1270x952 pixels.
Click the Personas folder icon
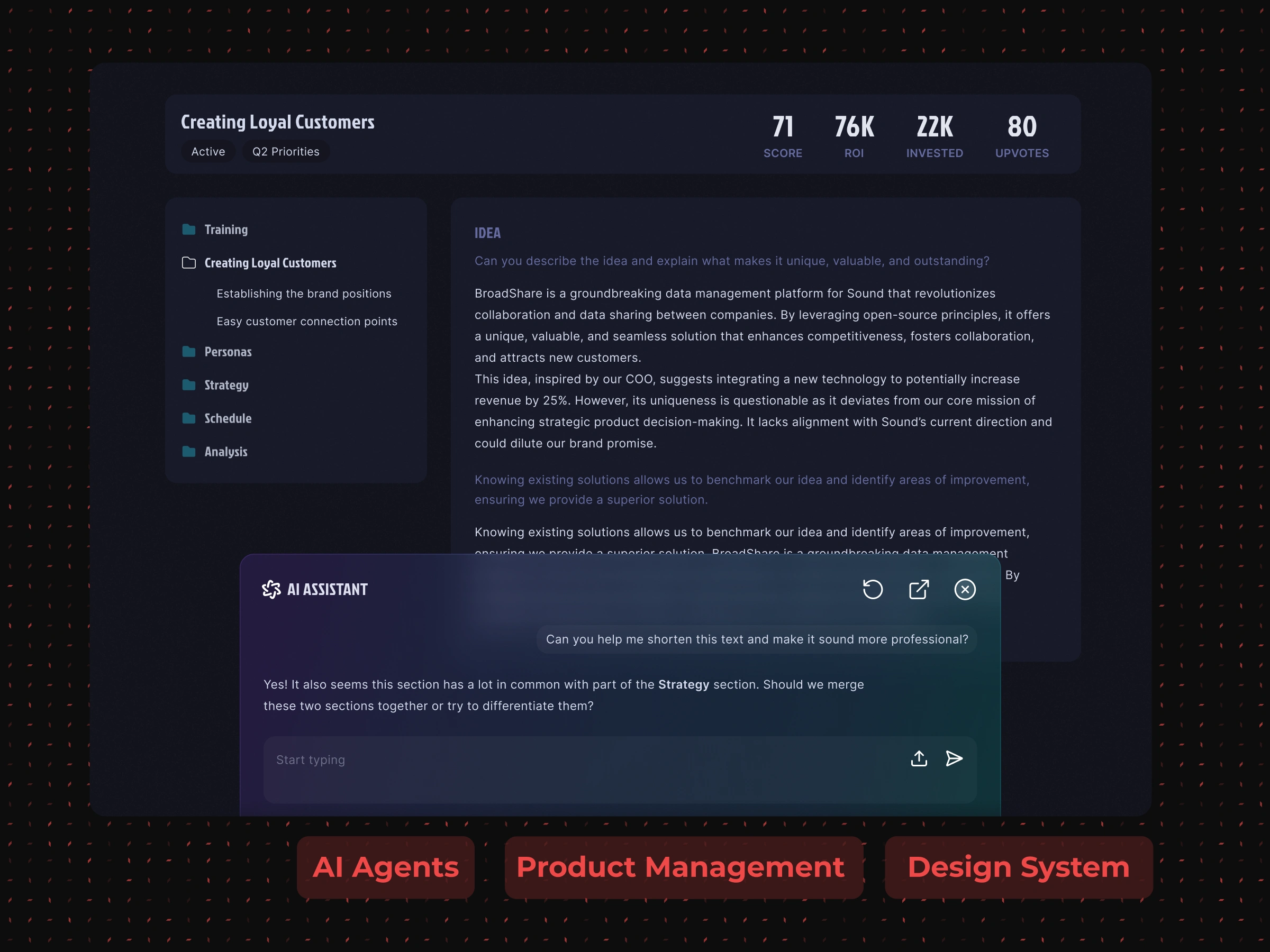(189, 352)
